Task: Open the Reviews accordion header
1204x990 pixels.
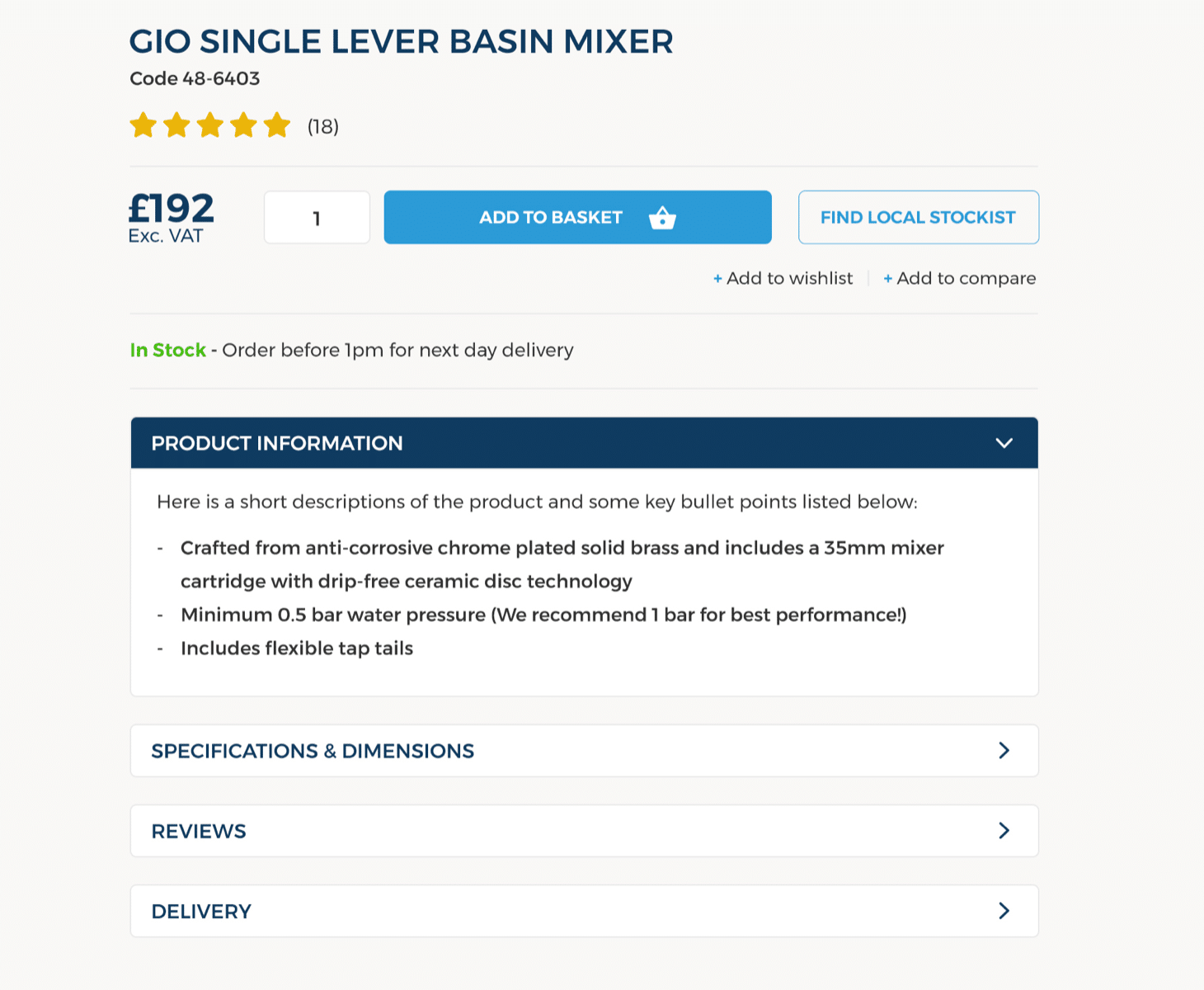Action: tap(584, 831)
